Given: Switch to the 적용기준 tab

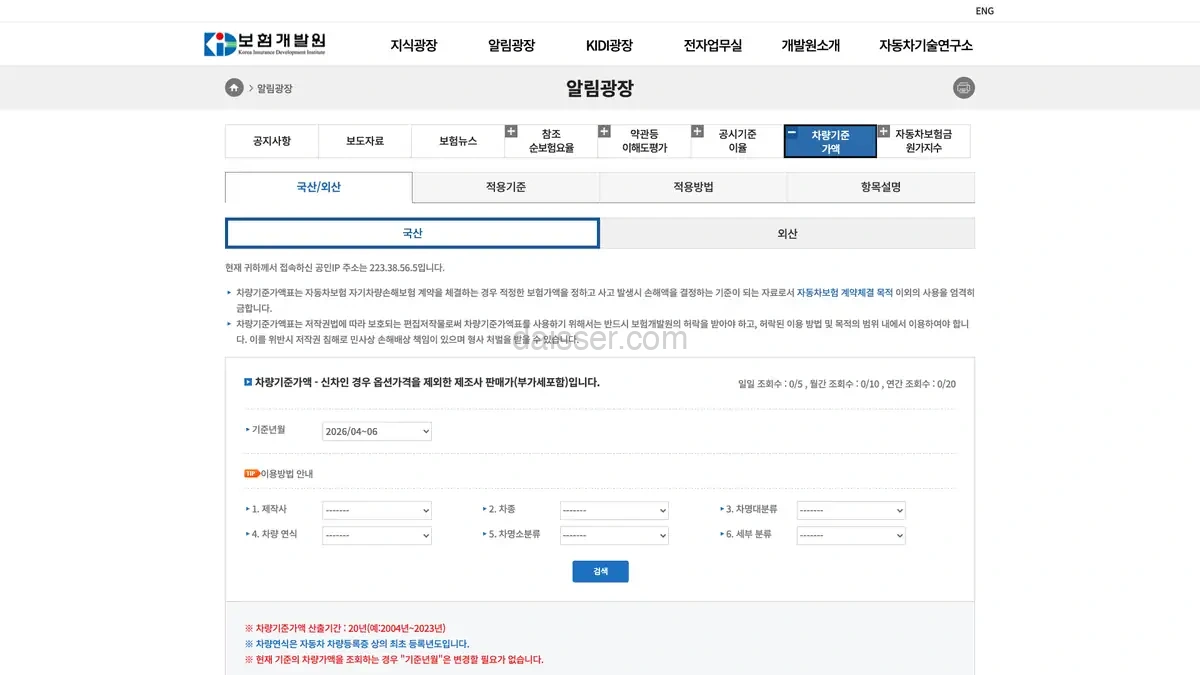Looking at the screenshot, I should (506, 187).
